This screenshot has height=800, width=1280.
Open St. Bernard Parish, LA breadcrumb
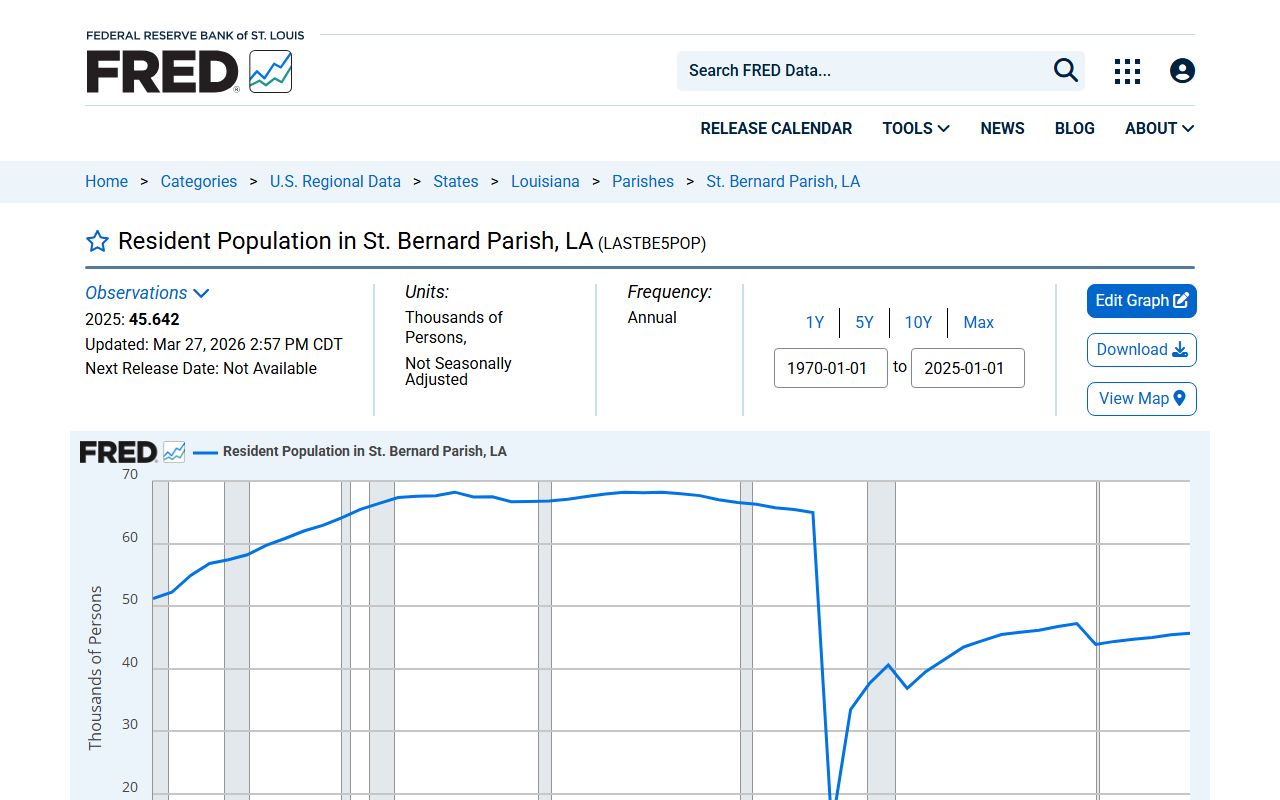783,182
